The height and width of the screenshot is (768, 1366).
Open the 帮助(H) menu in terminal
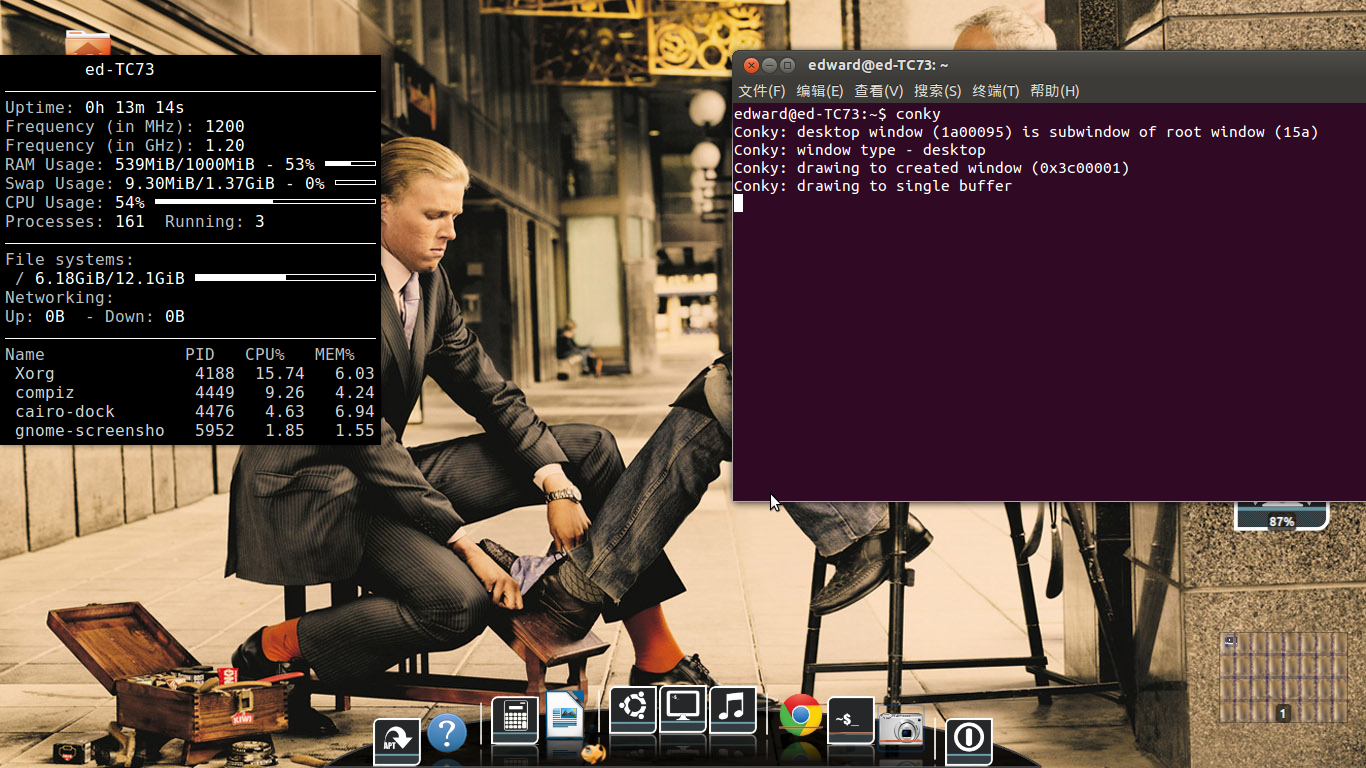click(1055, 91)
